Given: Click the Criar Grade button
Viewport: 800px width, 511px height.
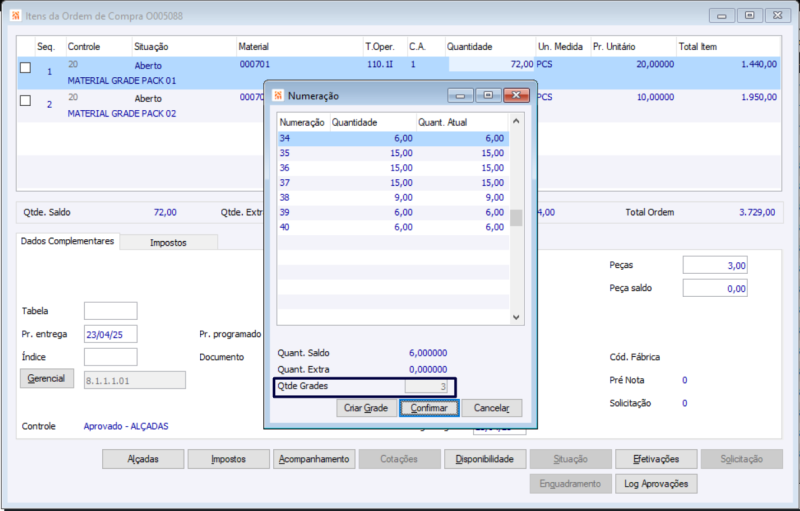Looking at the screenshot, I should click(366, 408).
